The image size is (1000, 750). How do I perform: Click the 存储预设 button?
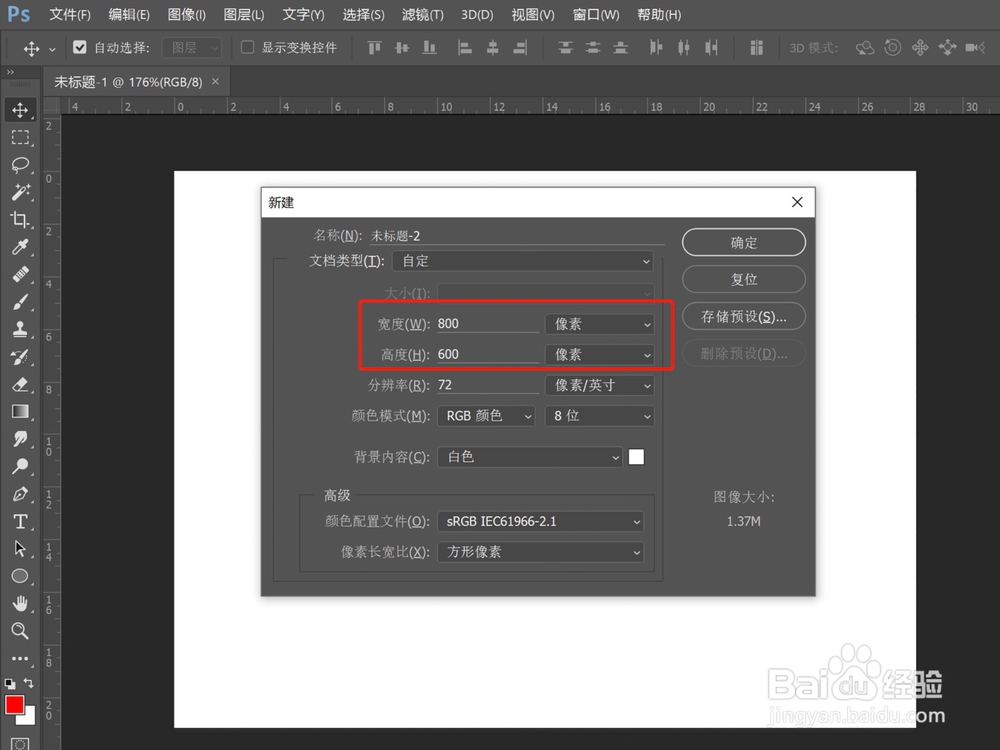click(744, 316)
